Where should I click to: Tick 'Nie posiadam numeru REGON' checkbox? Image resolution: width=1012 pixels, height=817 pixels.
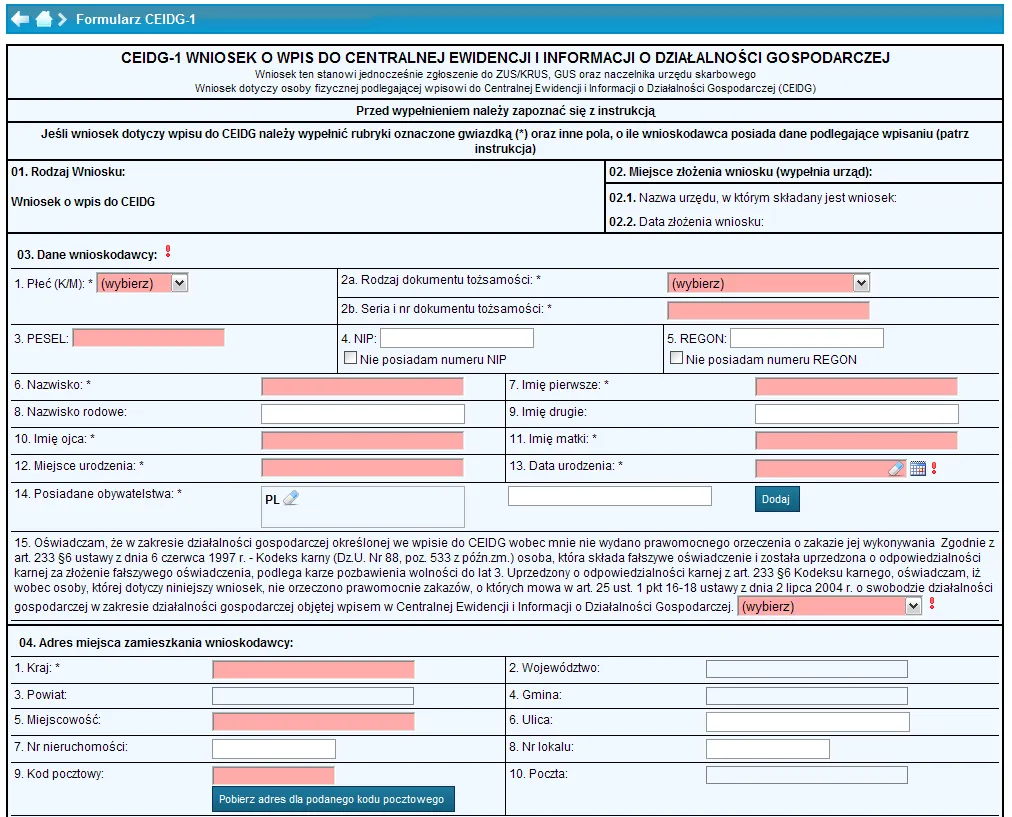pos(676,359)
